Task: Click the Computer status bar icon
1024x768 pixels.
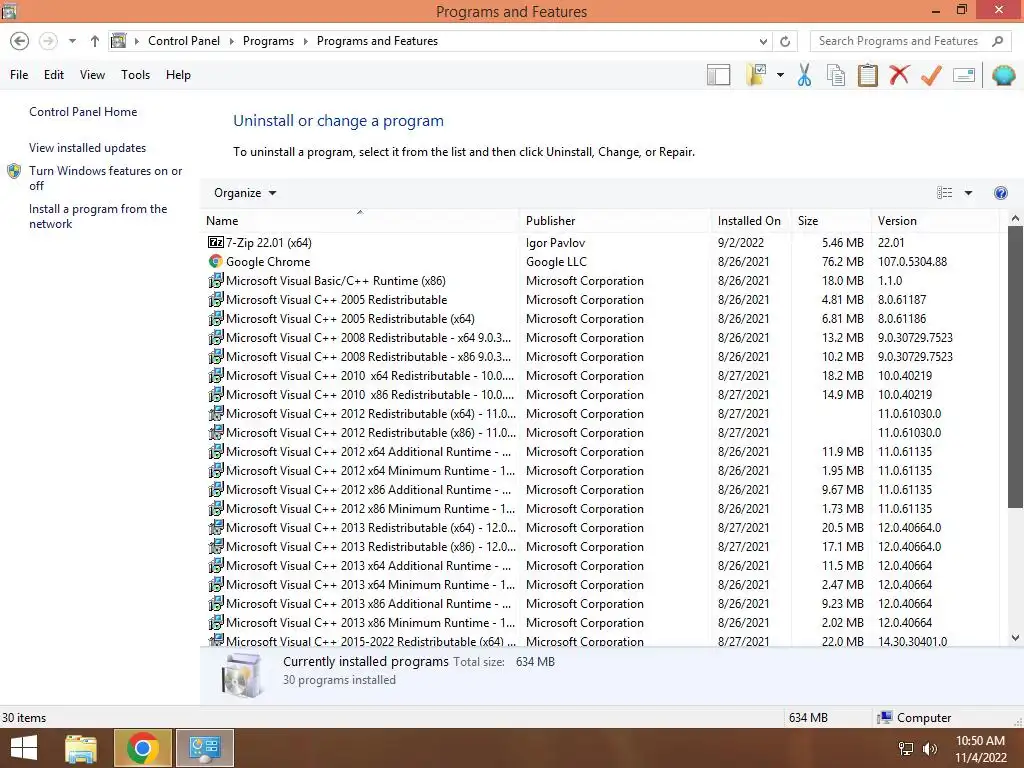Action: pyautogui.click(x=885, y=717)
